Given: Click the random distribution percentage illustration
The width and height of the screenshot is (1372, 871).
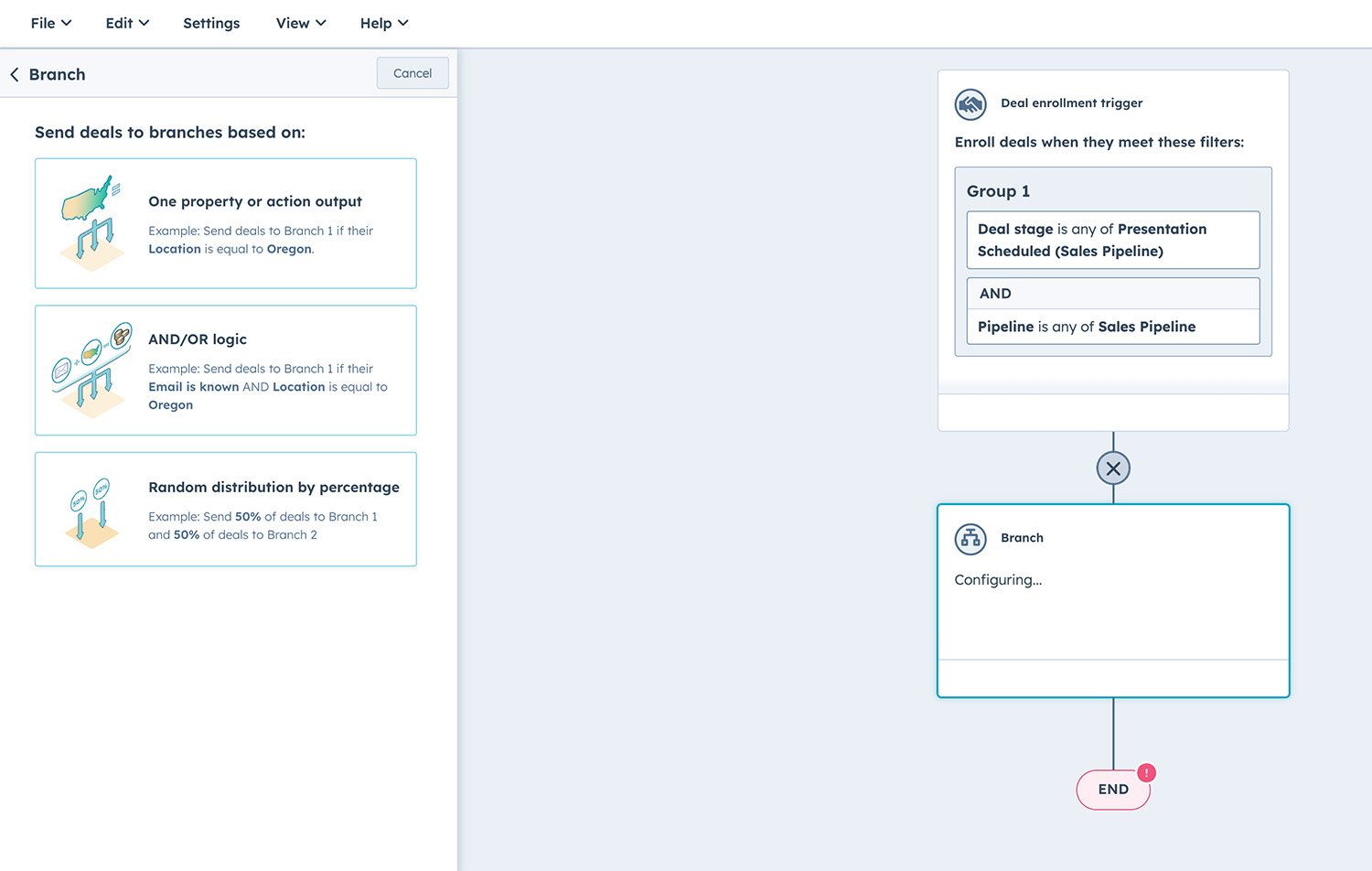Looking at the screenshot, I should click(91, 511).
